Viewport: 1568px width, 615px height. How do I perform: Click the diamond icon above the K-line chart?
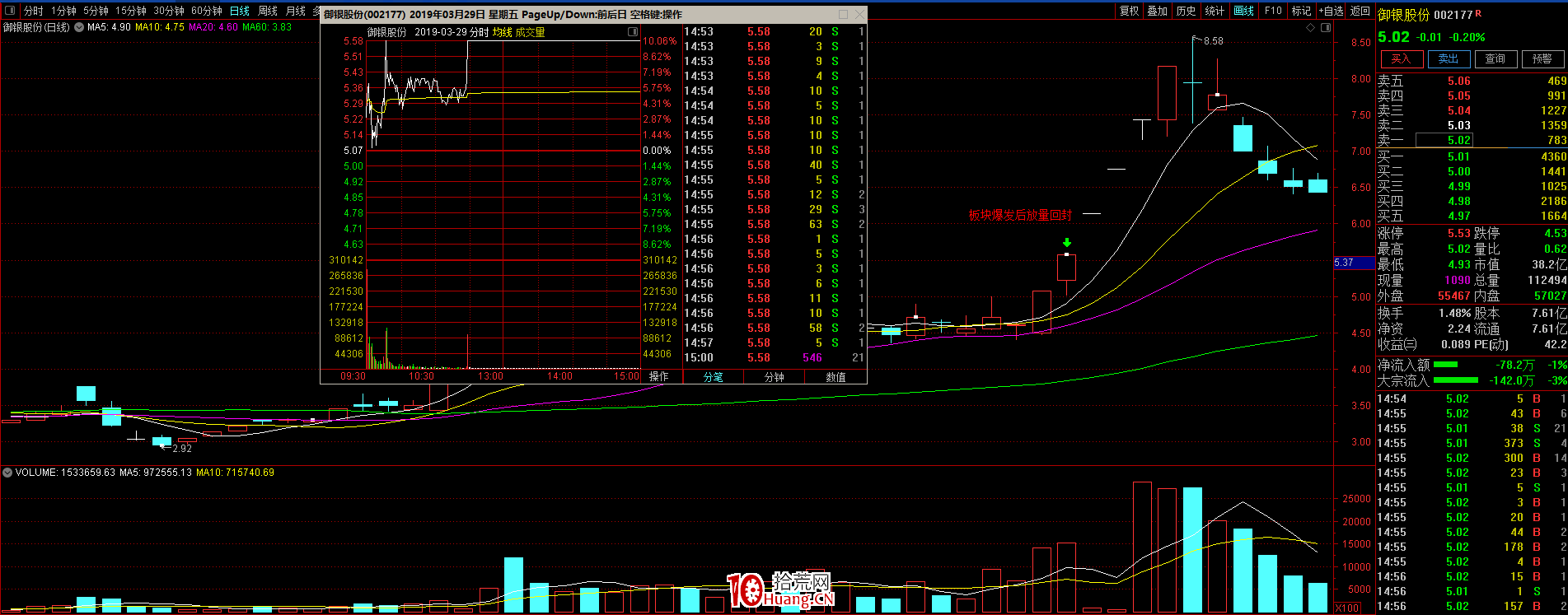[x=1310, y=27]
